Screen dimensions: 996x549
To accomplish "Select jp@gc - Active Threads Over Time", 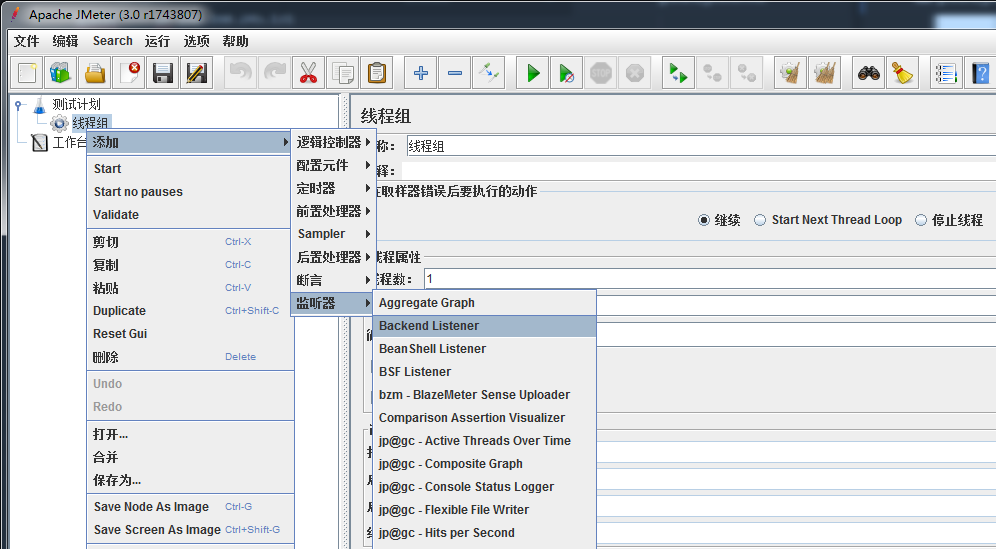I will click(485, 440).
